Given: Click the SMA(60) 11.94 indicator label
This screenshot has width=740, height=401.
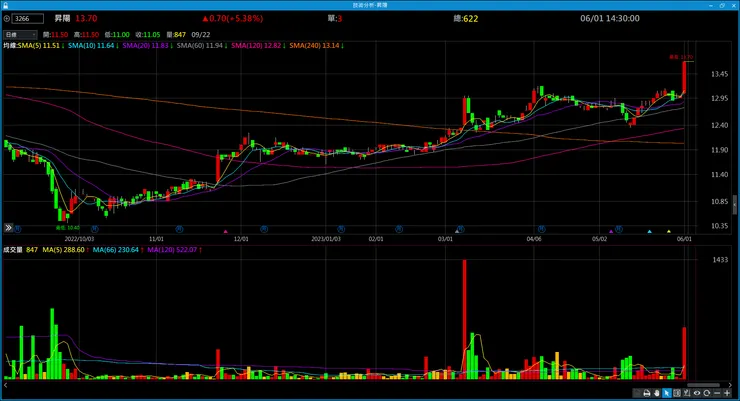Looking at the screenshot, I should (x=200, y=46).
